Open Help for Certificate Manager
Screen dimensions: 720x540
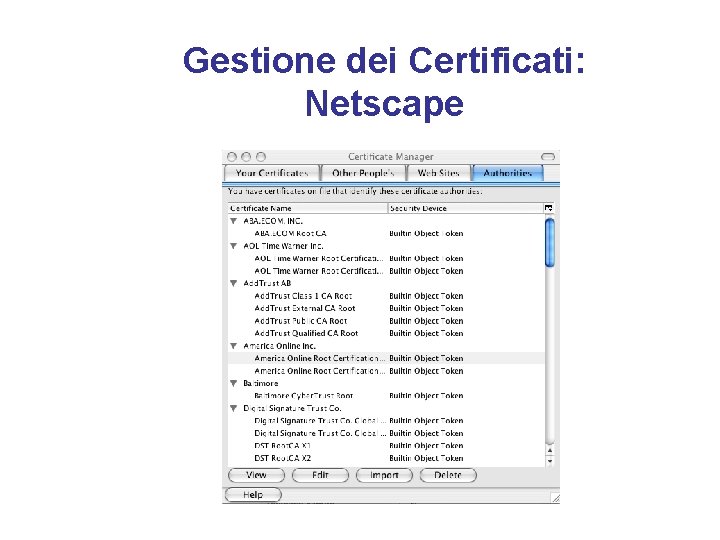click(253, 495)
